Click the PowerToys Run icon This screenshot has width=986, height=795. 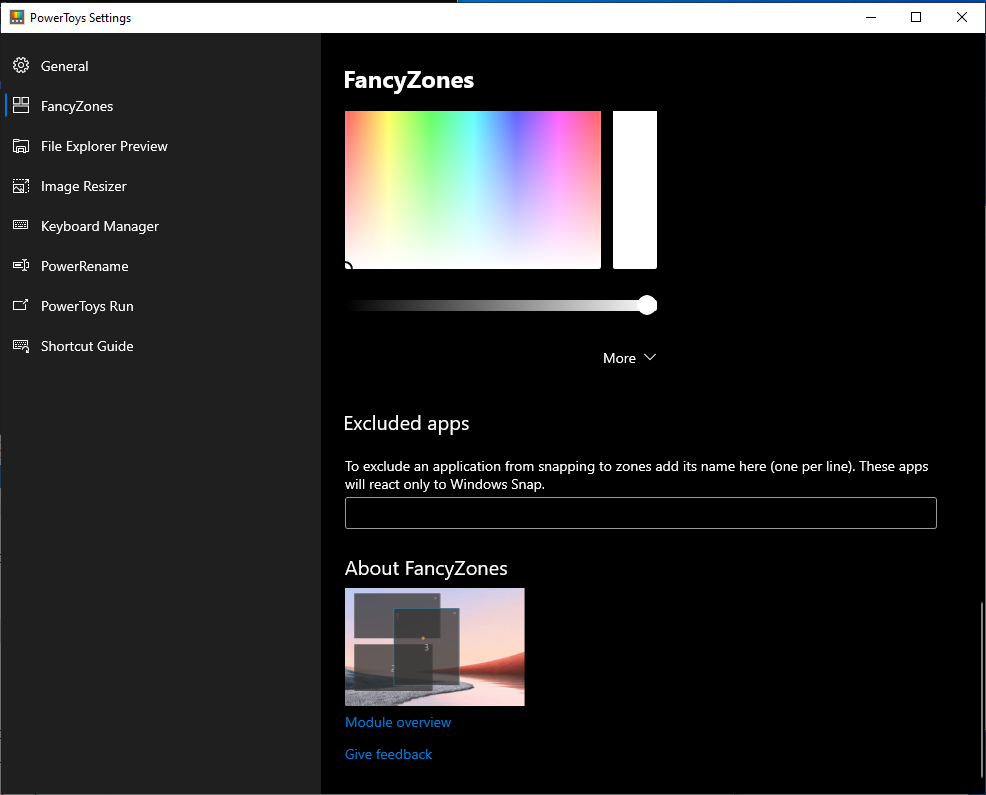tap(21, 306)
